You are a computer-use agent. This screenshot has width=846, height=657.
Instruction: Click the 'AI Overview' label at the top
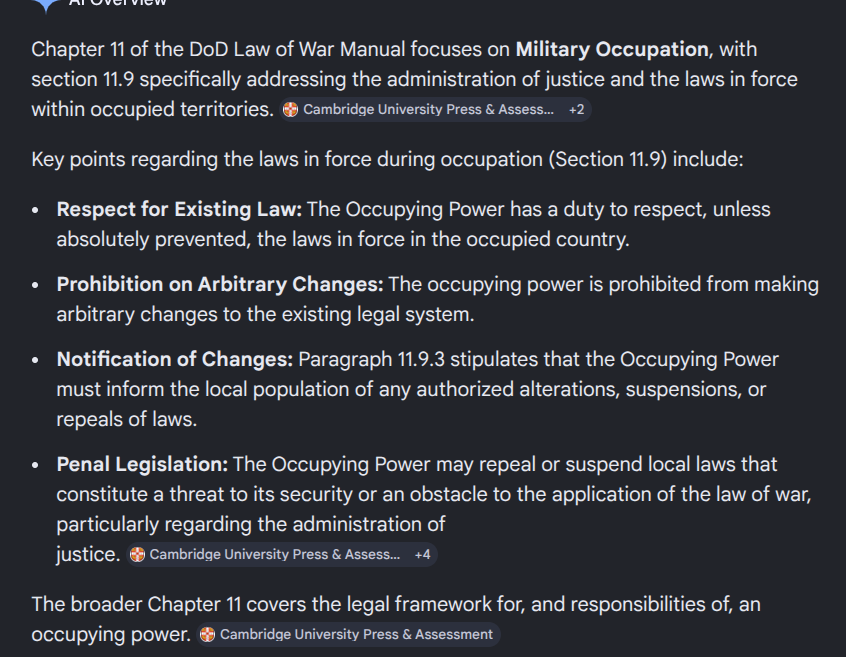tap(118, 3)
